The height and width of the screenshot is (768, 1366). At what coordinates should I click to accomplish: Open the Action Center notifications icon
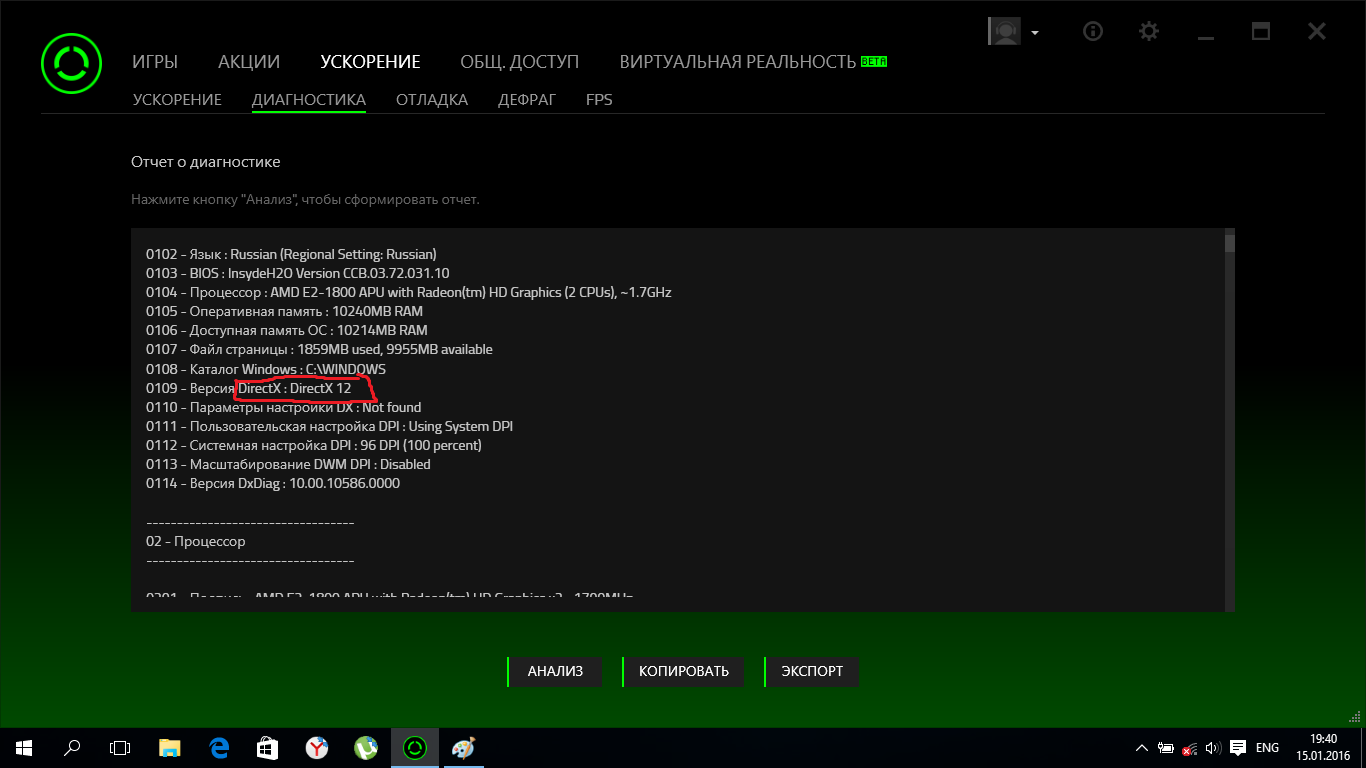pyautogui.click(x=1237, y=748)
